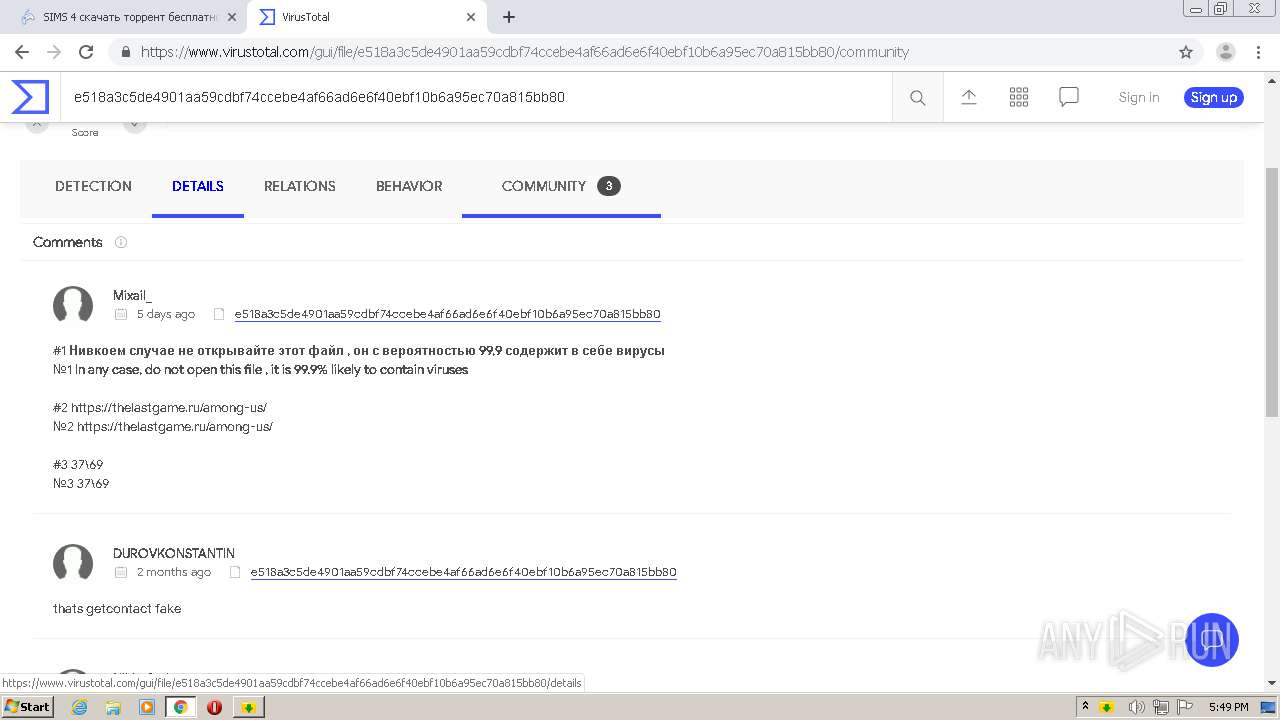The height and width of the screenshot is (720, 1280).
Task: Switch to the VirusTotal browser tab
Action: [367, 17]
